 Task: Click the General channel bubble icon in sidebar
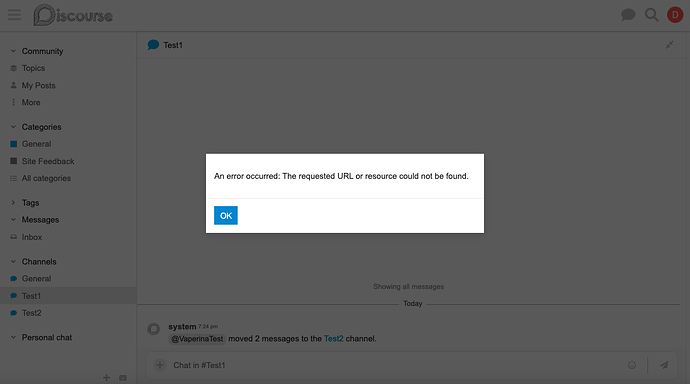tap(14, 278)
